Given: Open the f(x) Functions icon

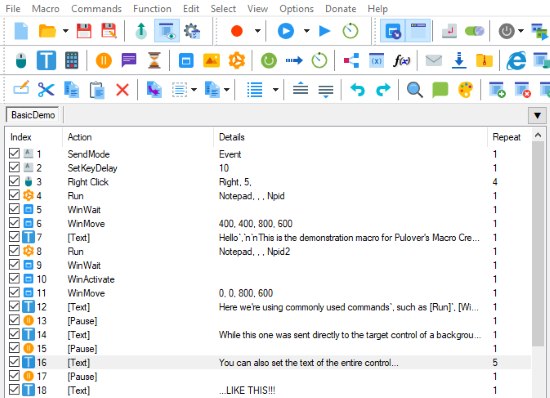Looking at the screenshot, I should [x=402, y=60].
